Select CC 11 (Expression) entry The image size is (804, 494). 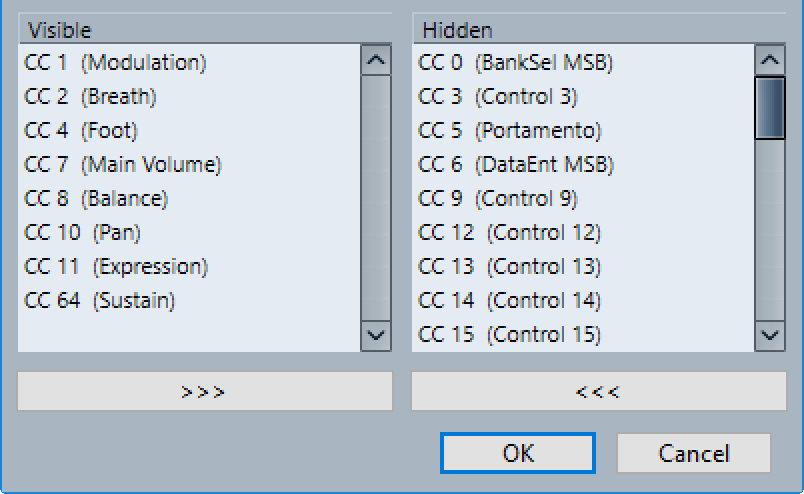pyautogui.click(x=189, y=267)
